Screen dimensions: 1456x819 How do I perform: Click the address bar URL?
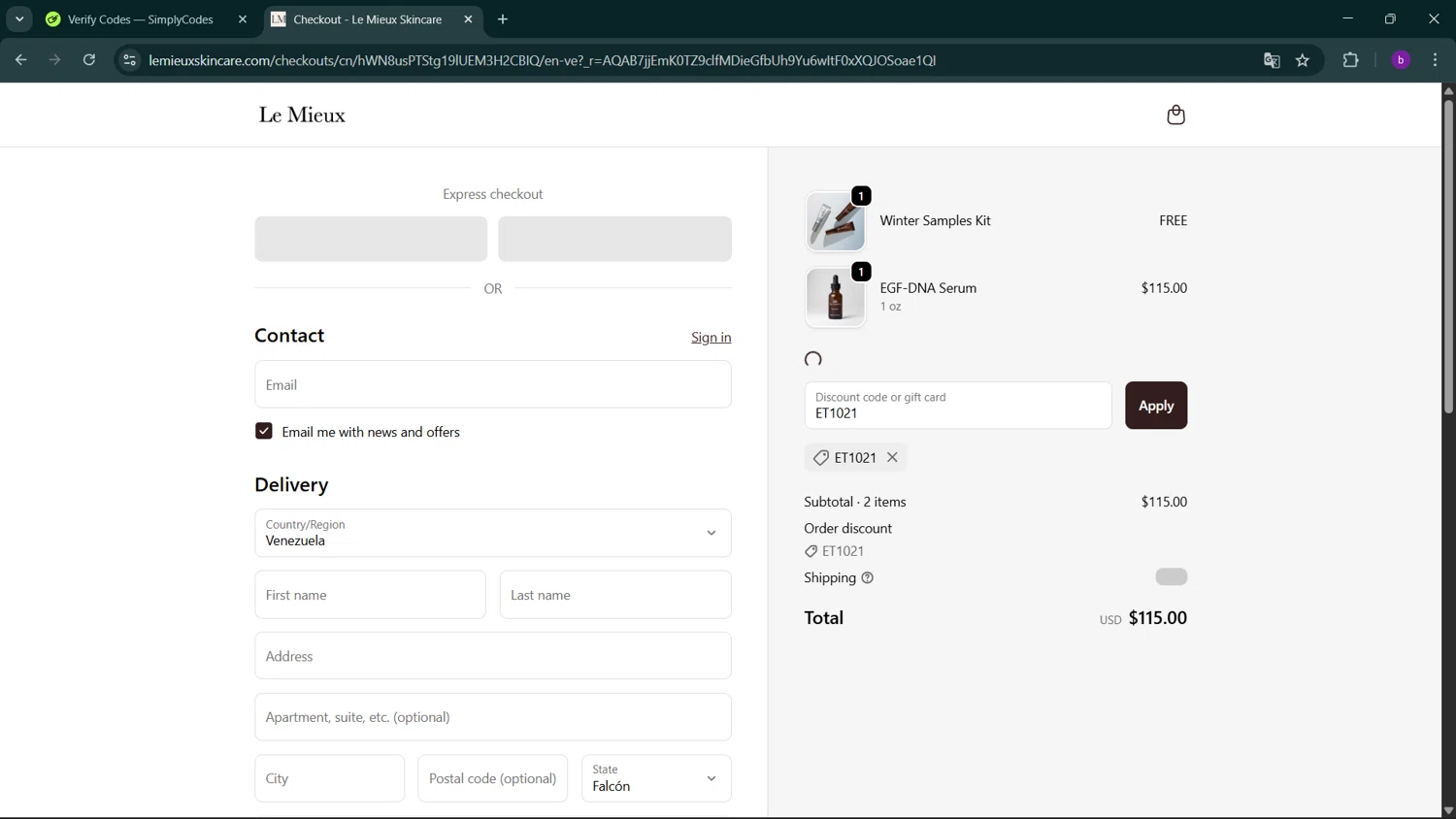click(543, 60)
